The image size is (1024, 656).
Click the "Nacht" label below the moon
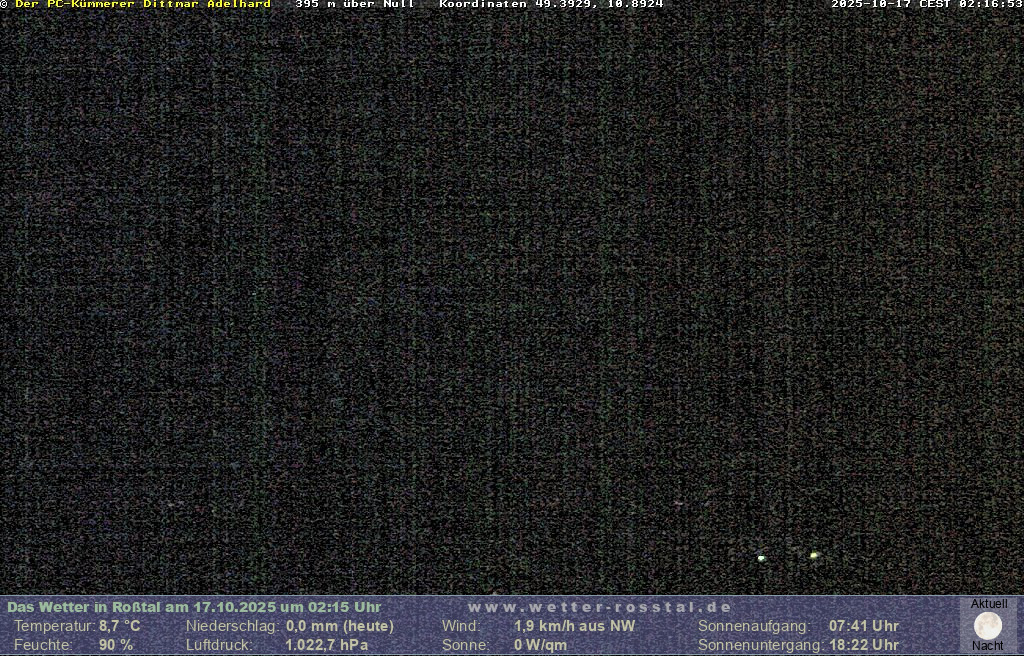[988, 646]
